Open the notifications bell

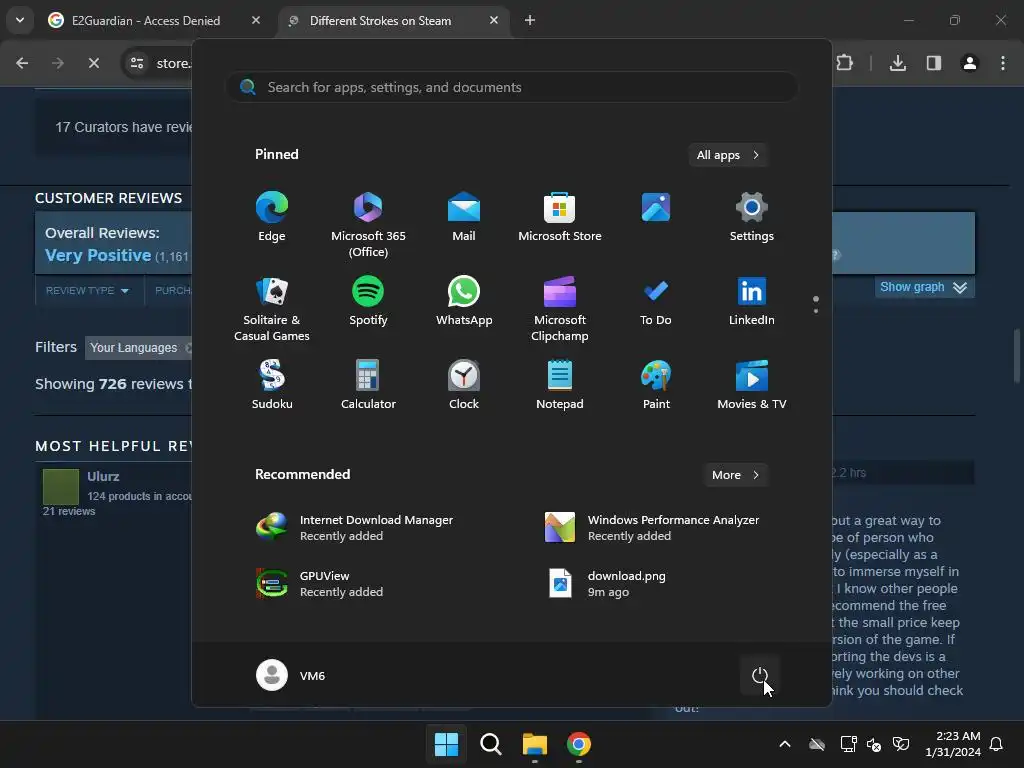[997, 744]
